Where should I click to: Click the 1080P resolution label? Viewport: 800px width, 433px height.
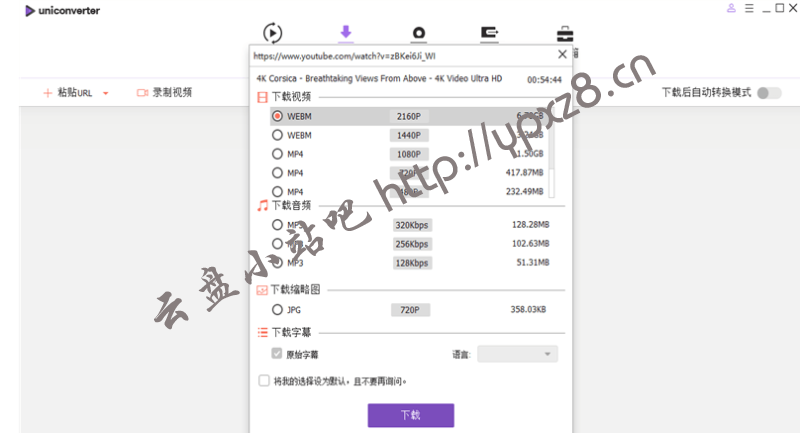(409, 154)
